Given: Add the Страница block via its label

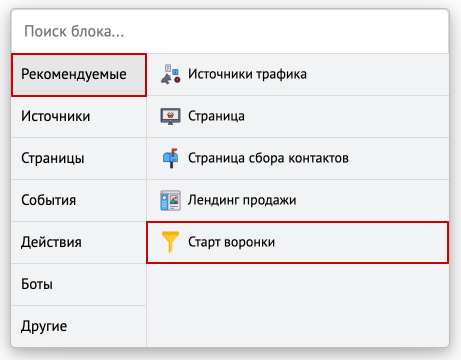Looking at the screenshot, I should 216,116.
